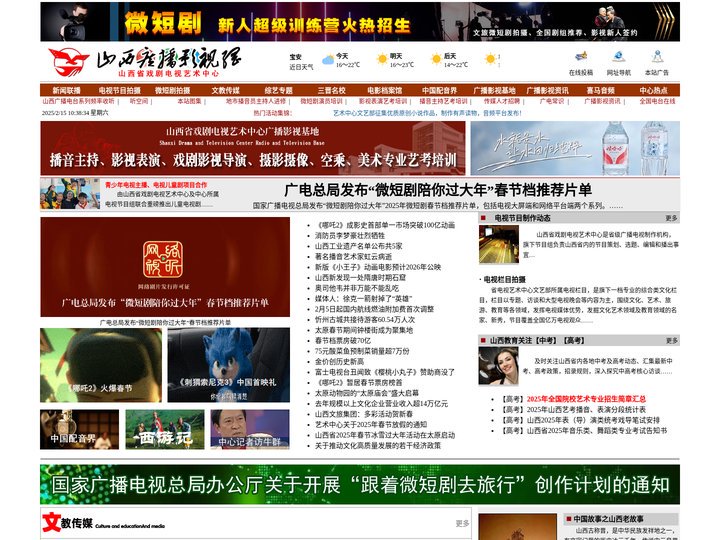Click tomorrow's sunny weather icon

coord(382,59)
